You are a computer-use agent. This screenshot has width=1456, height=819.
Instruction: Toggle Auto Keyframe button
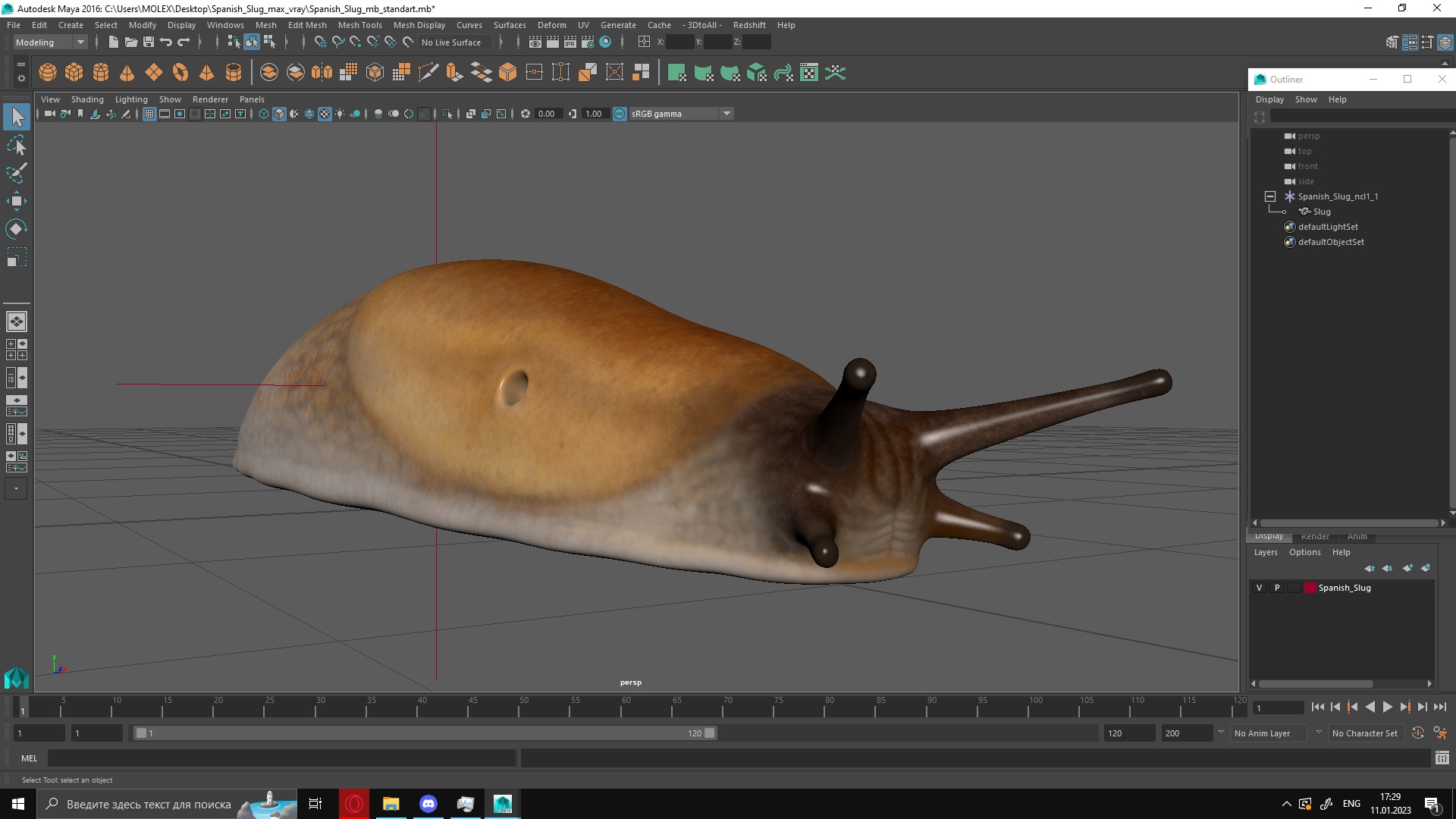tap(1418, 733)
